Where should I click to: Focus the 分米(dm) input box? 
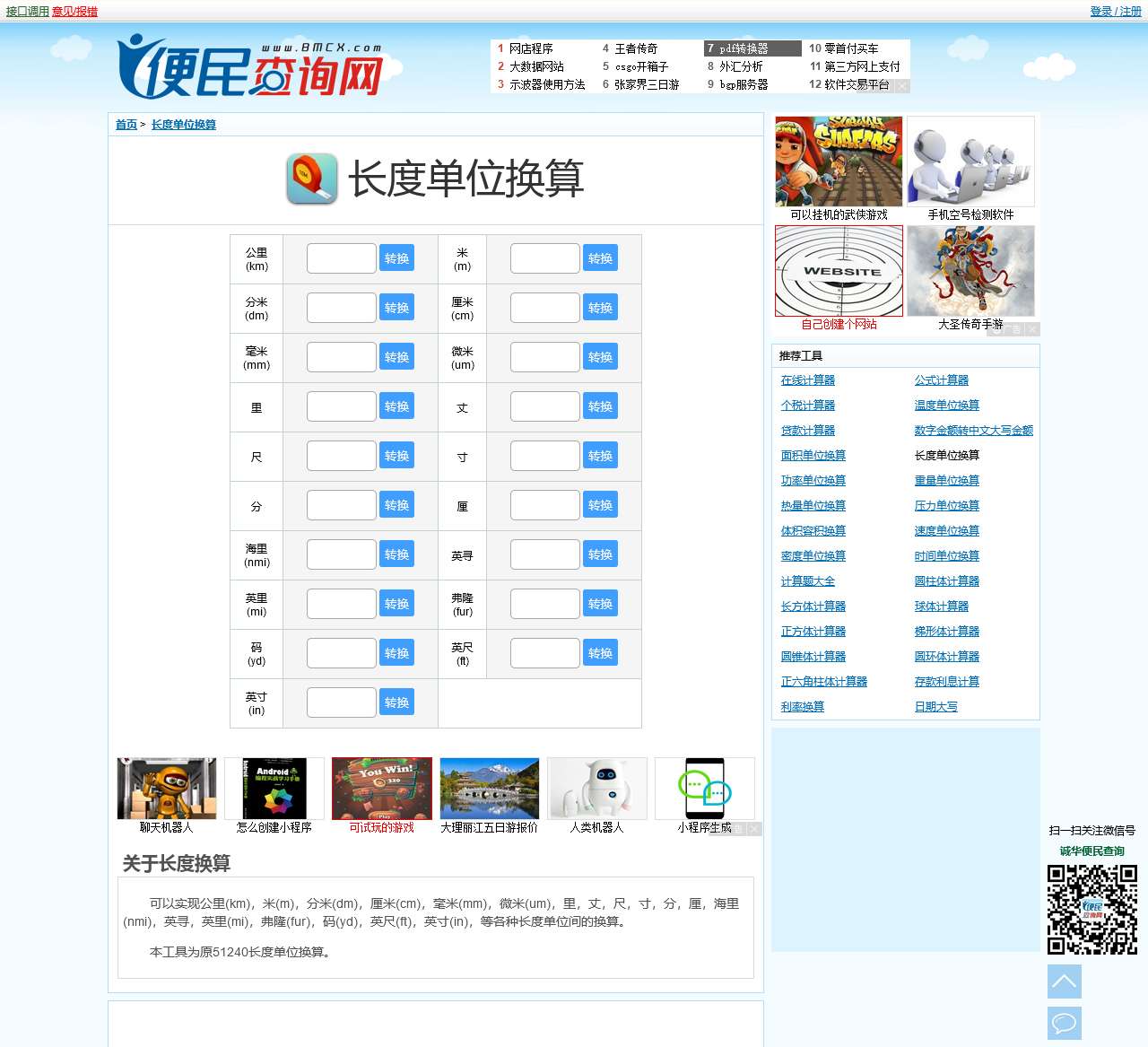(342, 308)
